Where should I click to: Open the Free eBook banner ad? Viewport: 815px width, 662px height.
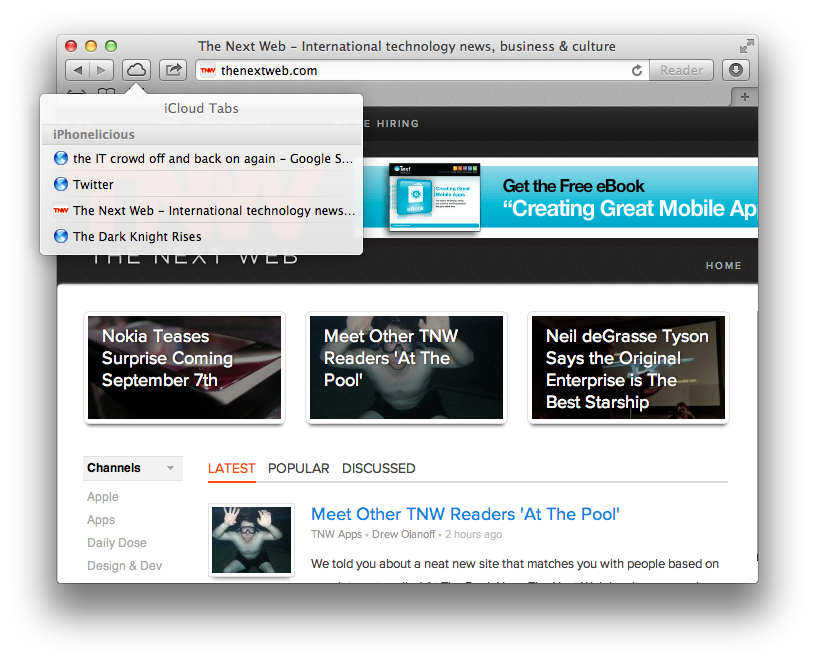(560, 197)
